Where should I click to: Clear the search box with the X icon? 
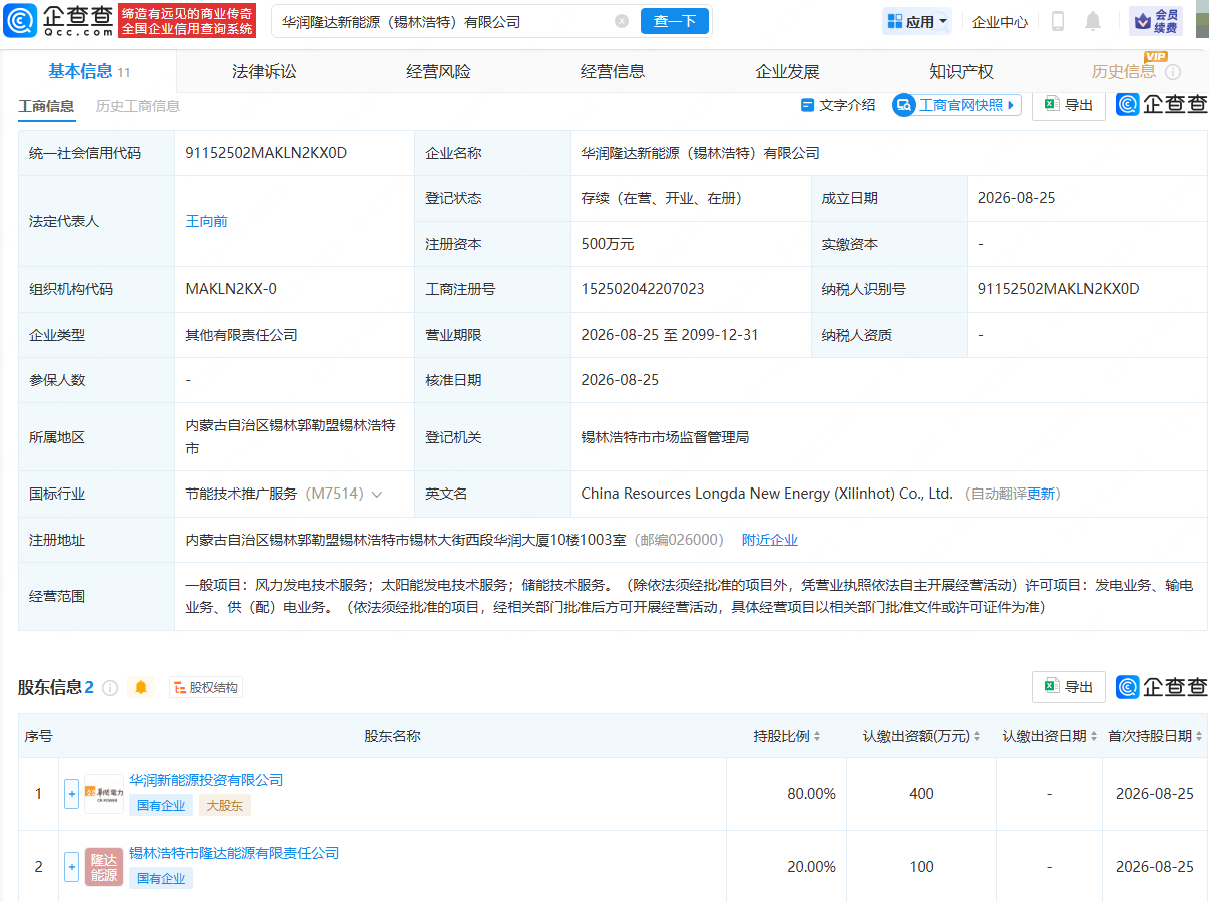coord(622,21)
